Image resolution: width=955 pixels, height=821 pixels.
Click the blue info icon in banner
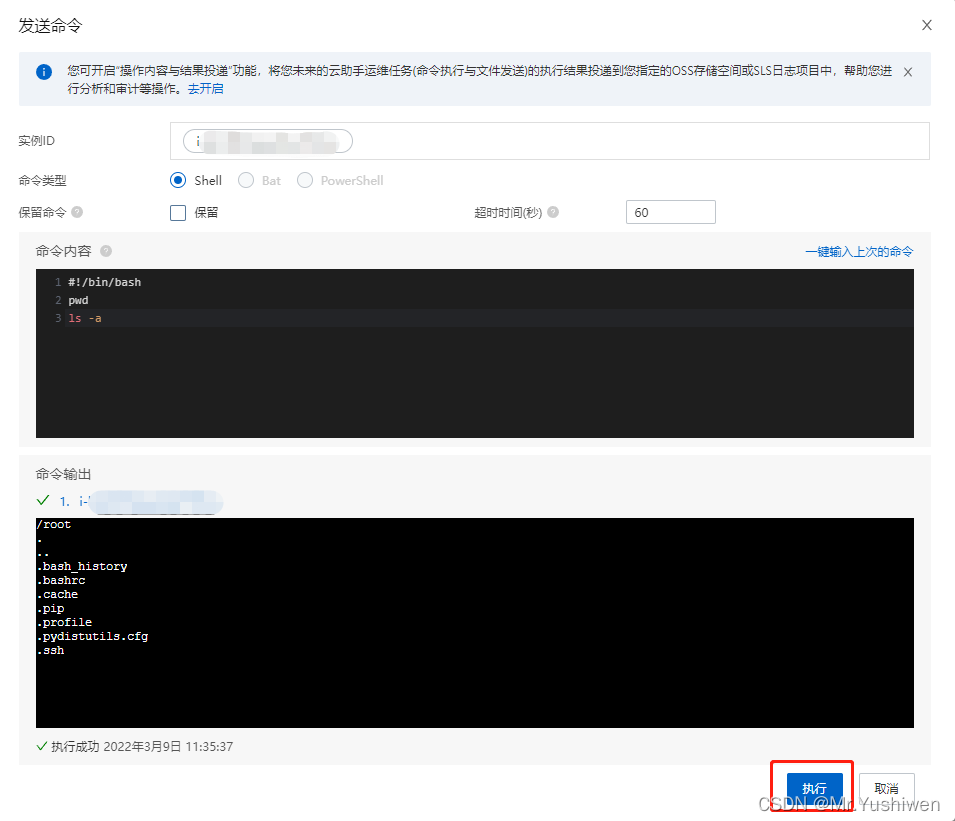tap(44, 72)
